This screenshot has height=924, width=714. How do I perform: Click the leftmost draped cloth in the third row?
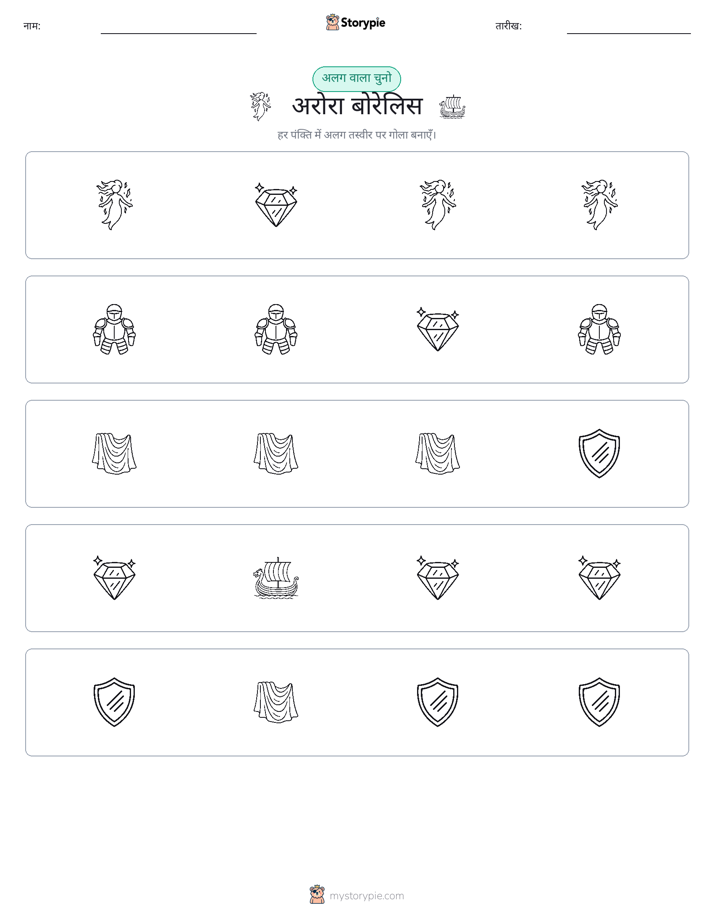(x=114, y=453)
